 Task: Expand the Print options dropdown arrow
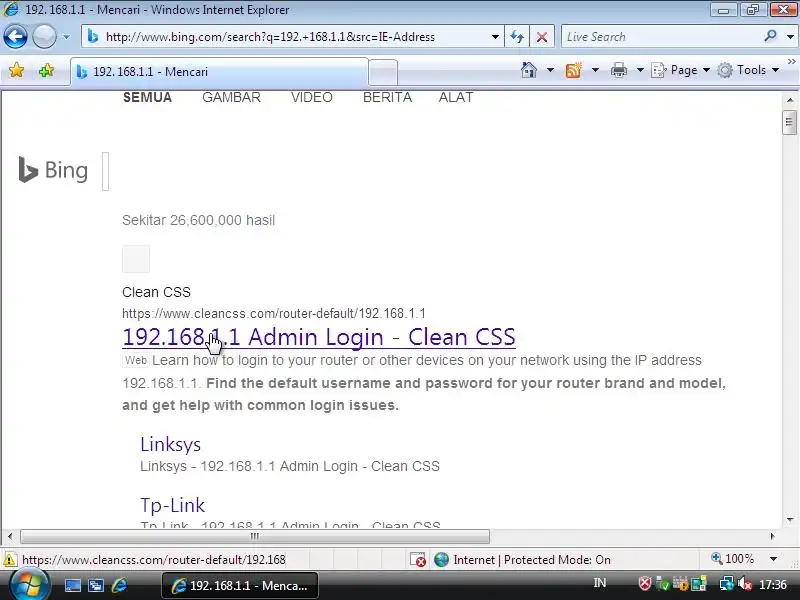tap(640, 70)
